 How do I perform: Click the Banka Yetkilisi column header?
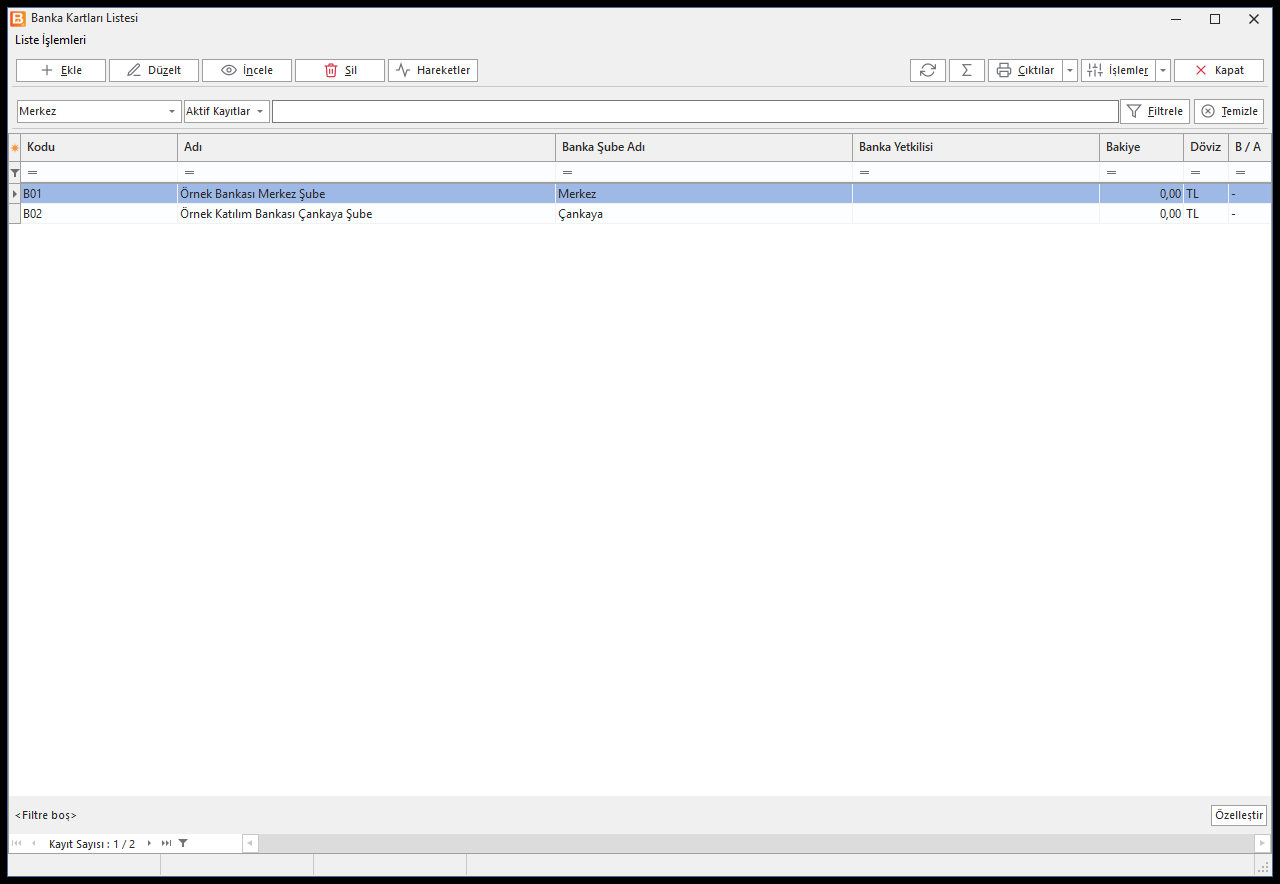975,147
